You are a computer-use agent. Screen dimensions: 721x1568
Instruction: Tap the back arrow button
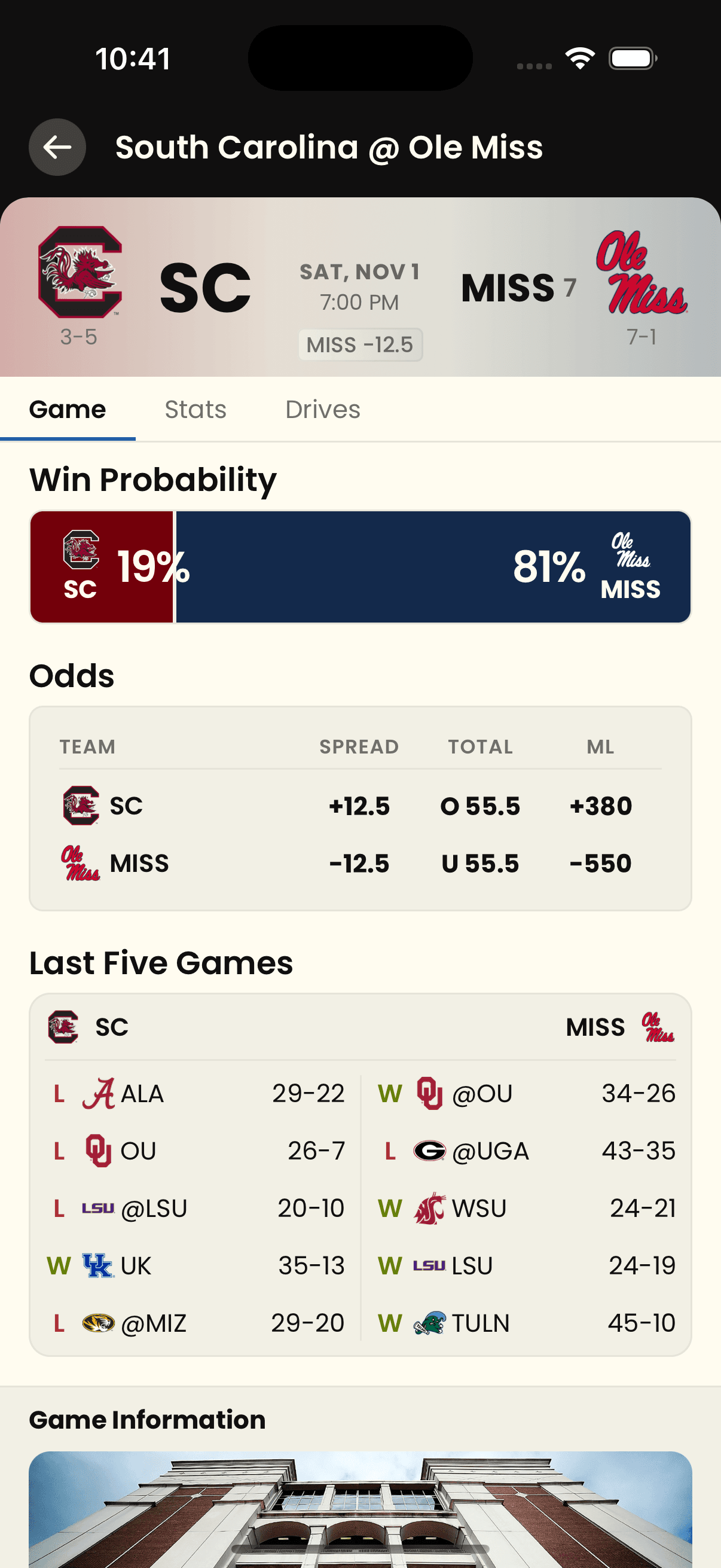pos(57,147)
